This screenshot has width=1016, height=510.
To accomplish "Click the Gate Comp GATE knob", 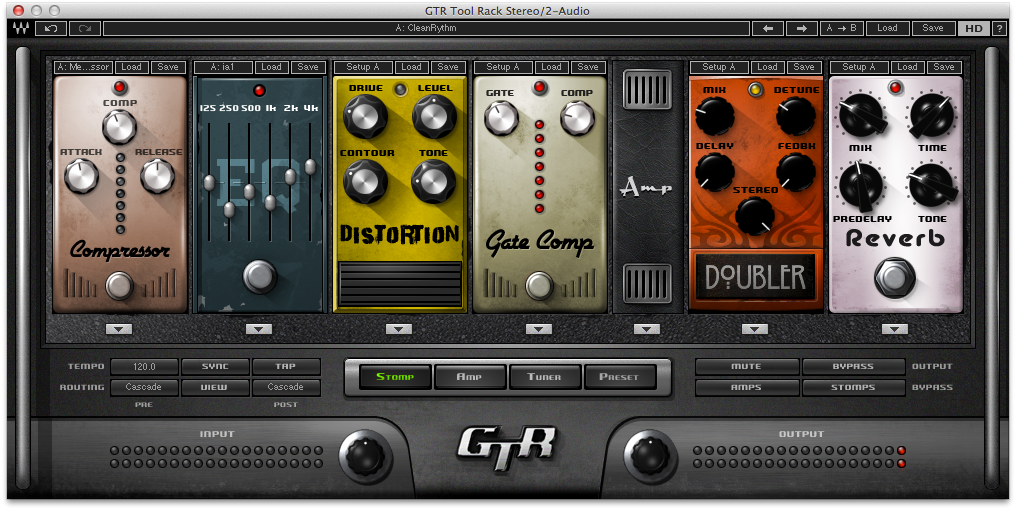I will click(502, 119).
